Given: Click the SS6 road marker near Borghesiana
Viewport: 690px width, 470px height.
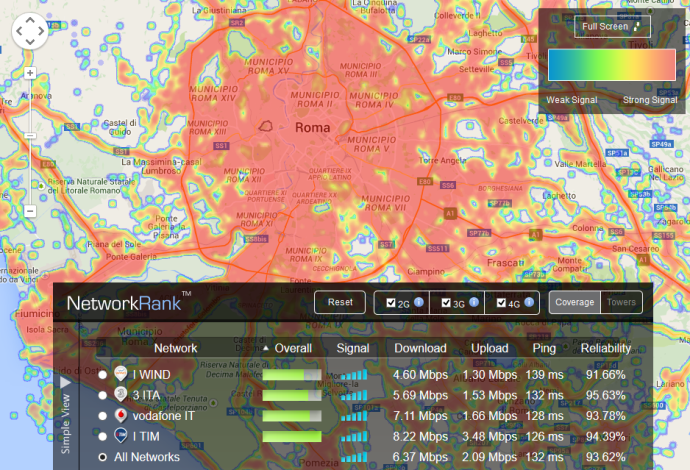Looking at the screenshot, I should click(x=448, y=185).
